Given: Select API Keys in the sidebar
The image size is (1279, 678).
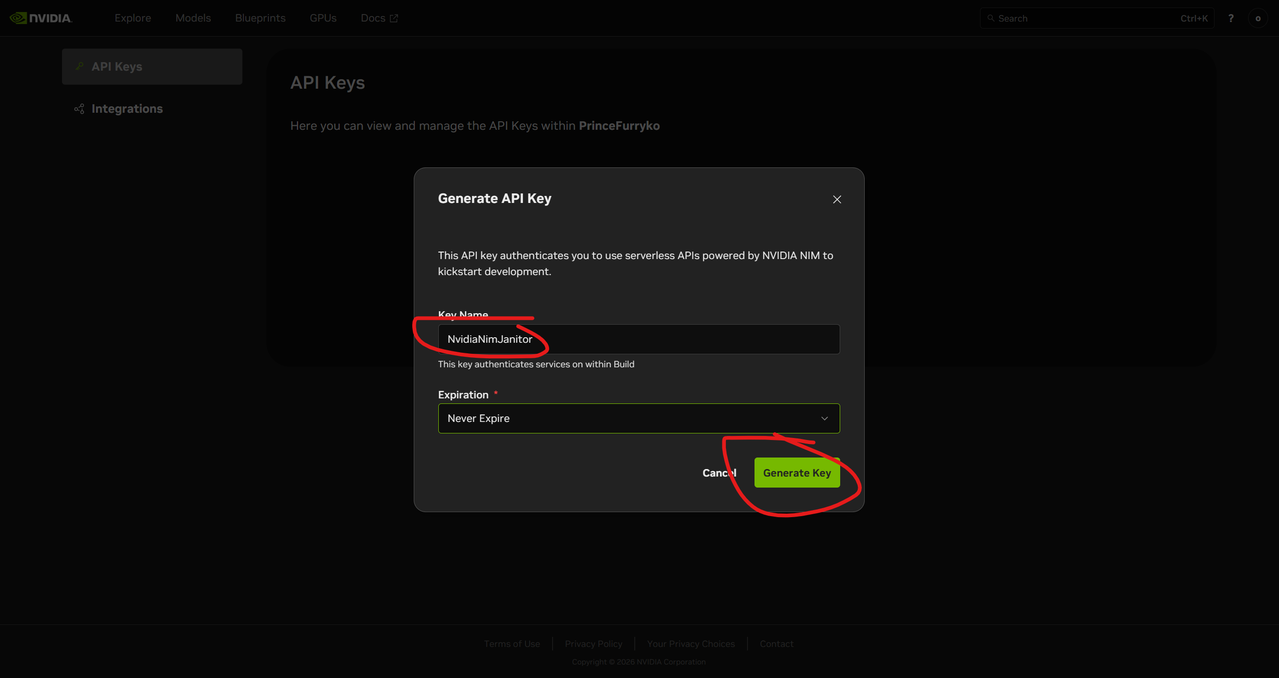Looking at the screenshot, I should pyautogui.click(x=152, y=66).
